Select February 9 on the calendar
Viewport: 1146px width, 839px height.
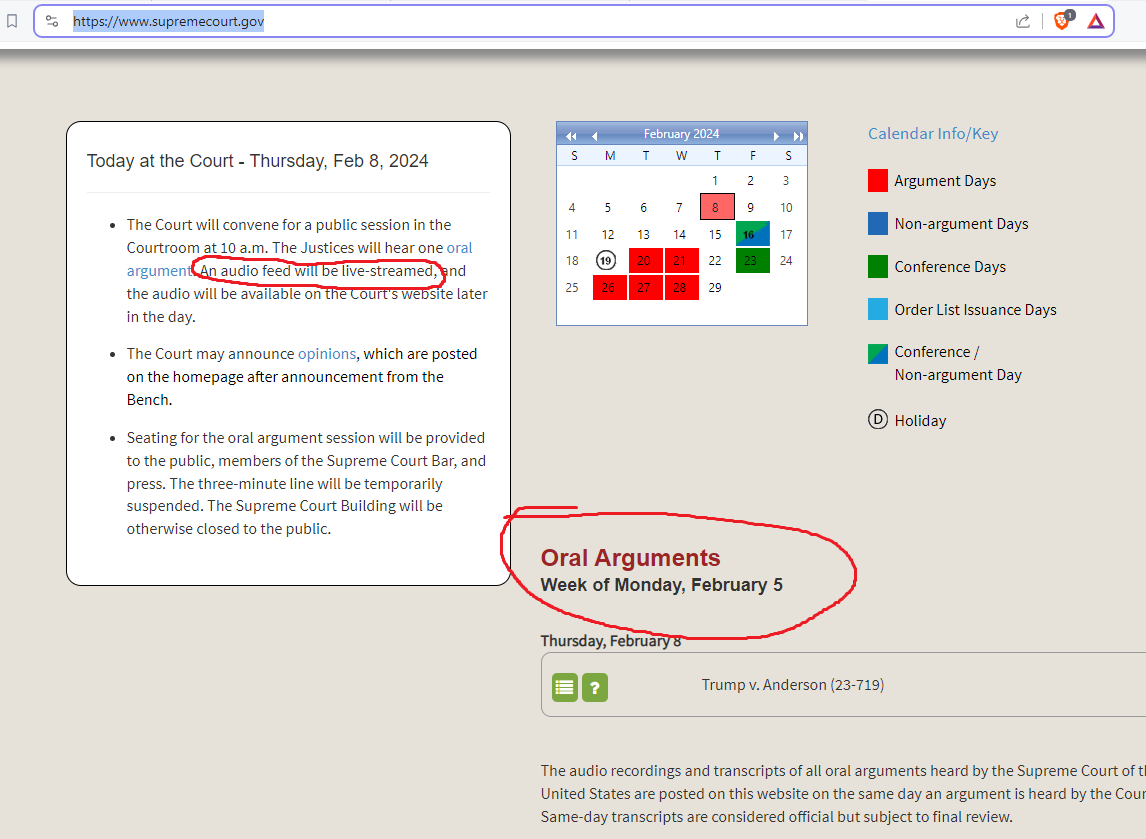coord(751,208)
